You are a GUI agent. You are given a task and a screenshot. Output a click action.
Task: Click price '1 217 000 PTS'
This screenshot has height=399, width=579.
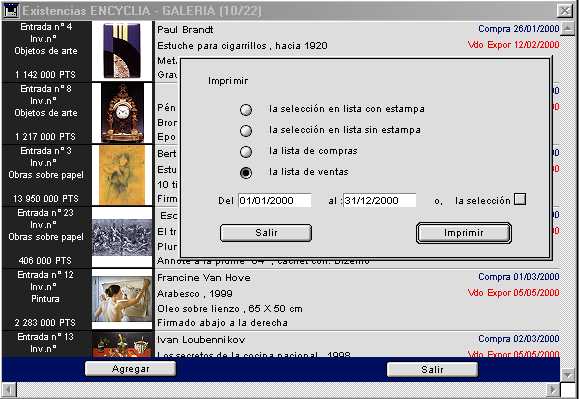pyautogui.click(x=45, y=137)
